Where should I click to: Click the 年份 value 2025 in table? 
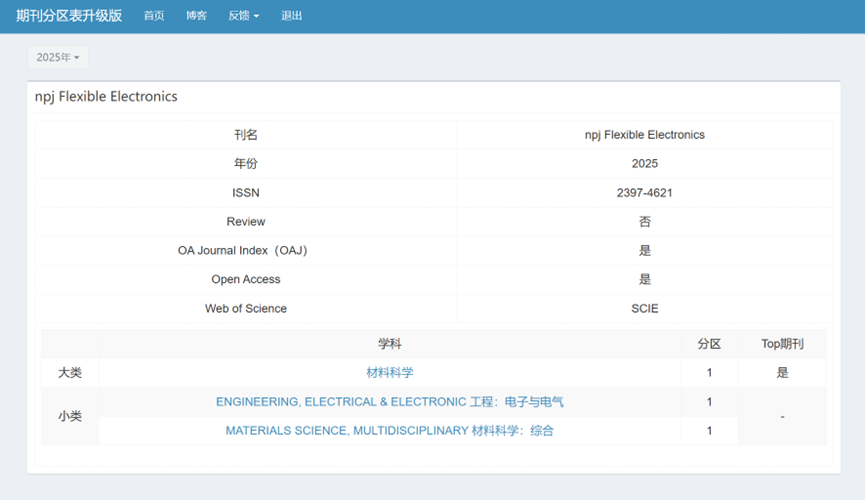[x=644, y=164]
